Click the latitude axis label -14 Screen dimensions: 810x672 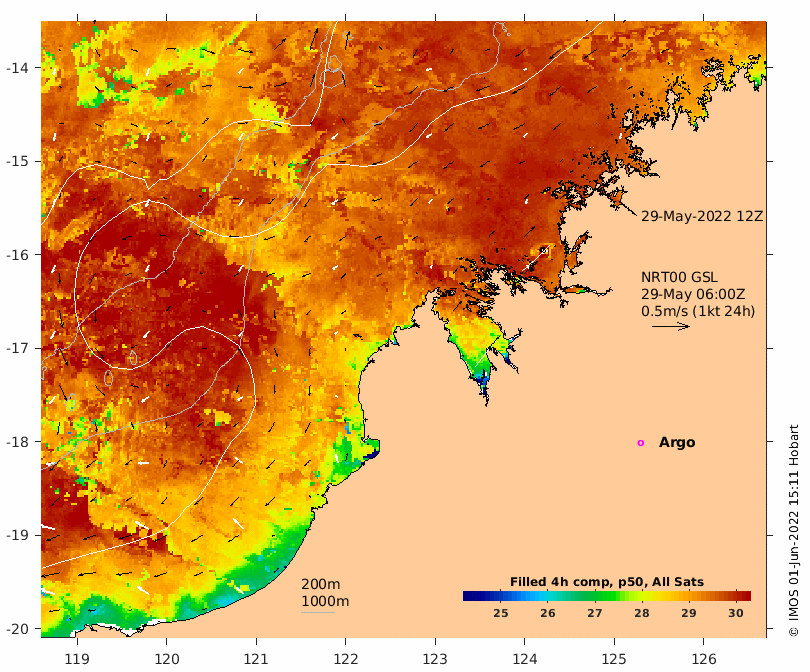point(17,68)
